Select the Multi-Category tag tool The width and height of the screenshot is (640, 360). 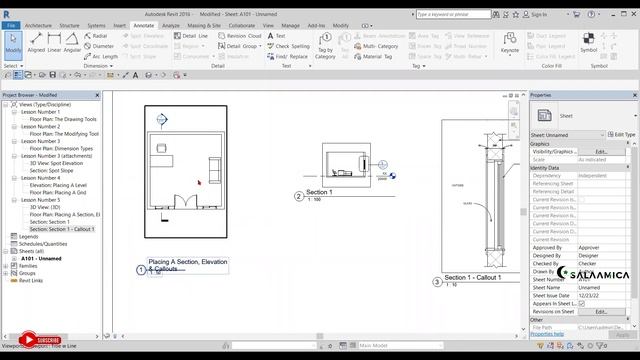point(376,46)
